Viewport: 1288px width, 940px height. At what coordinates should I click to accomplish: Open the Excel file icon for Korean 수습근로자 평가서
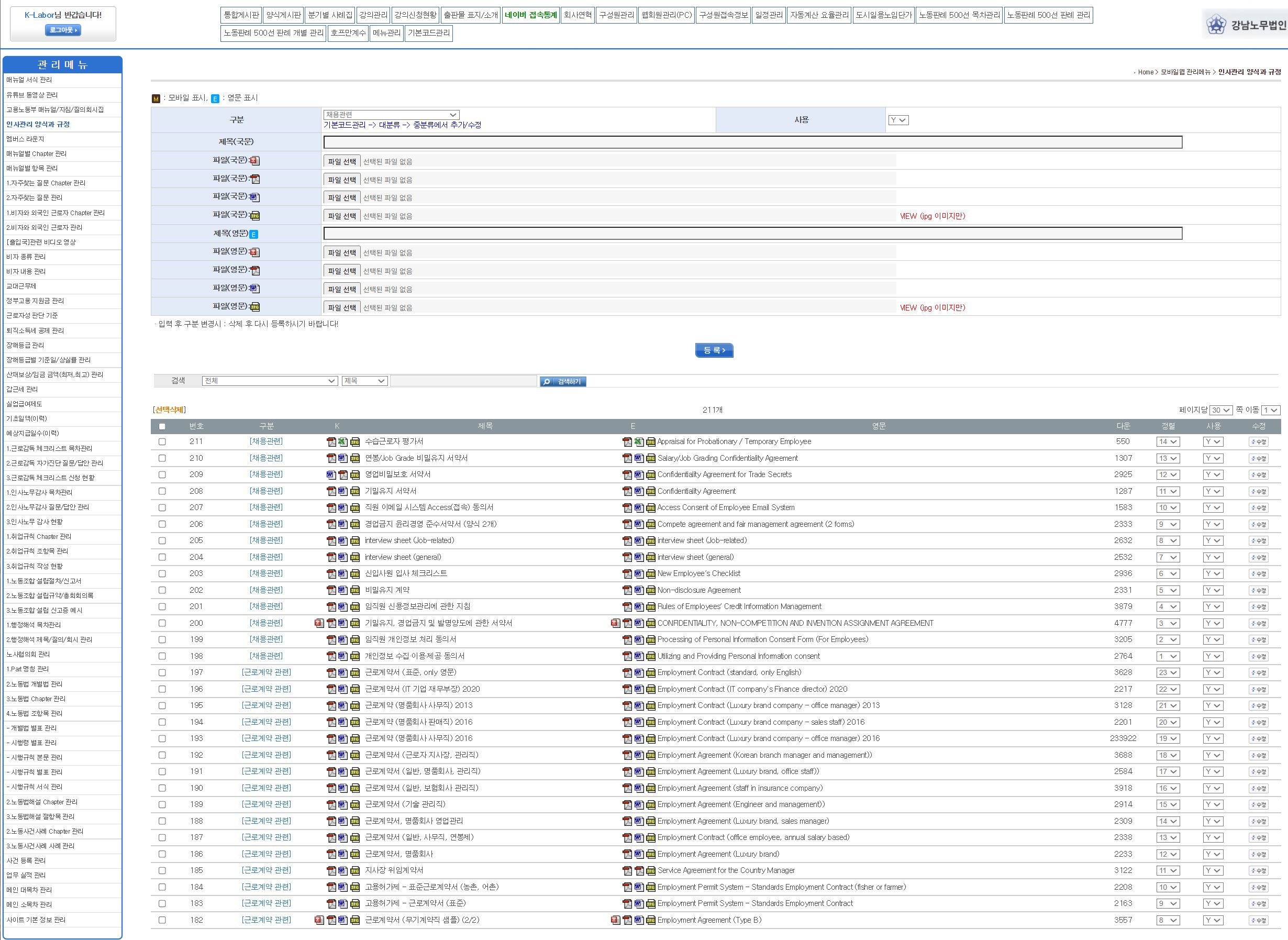(342, 441)
